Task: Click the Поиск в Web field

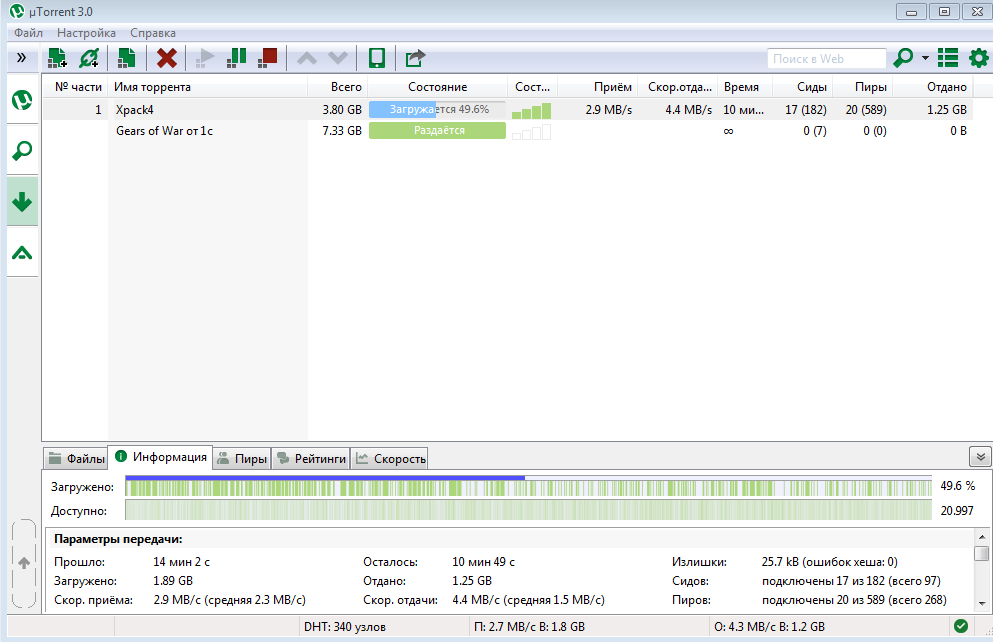Action: (x=826, y=58)
